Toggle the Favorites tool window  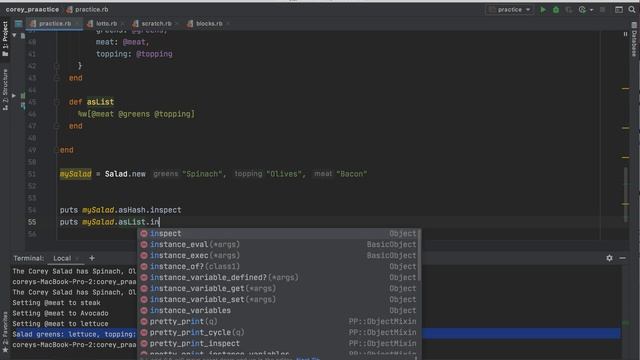click(x=5, y=333)
